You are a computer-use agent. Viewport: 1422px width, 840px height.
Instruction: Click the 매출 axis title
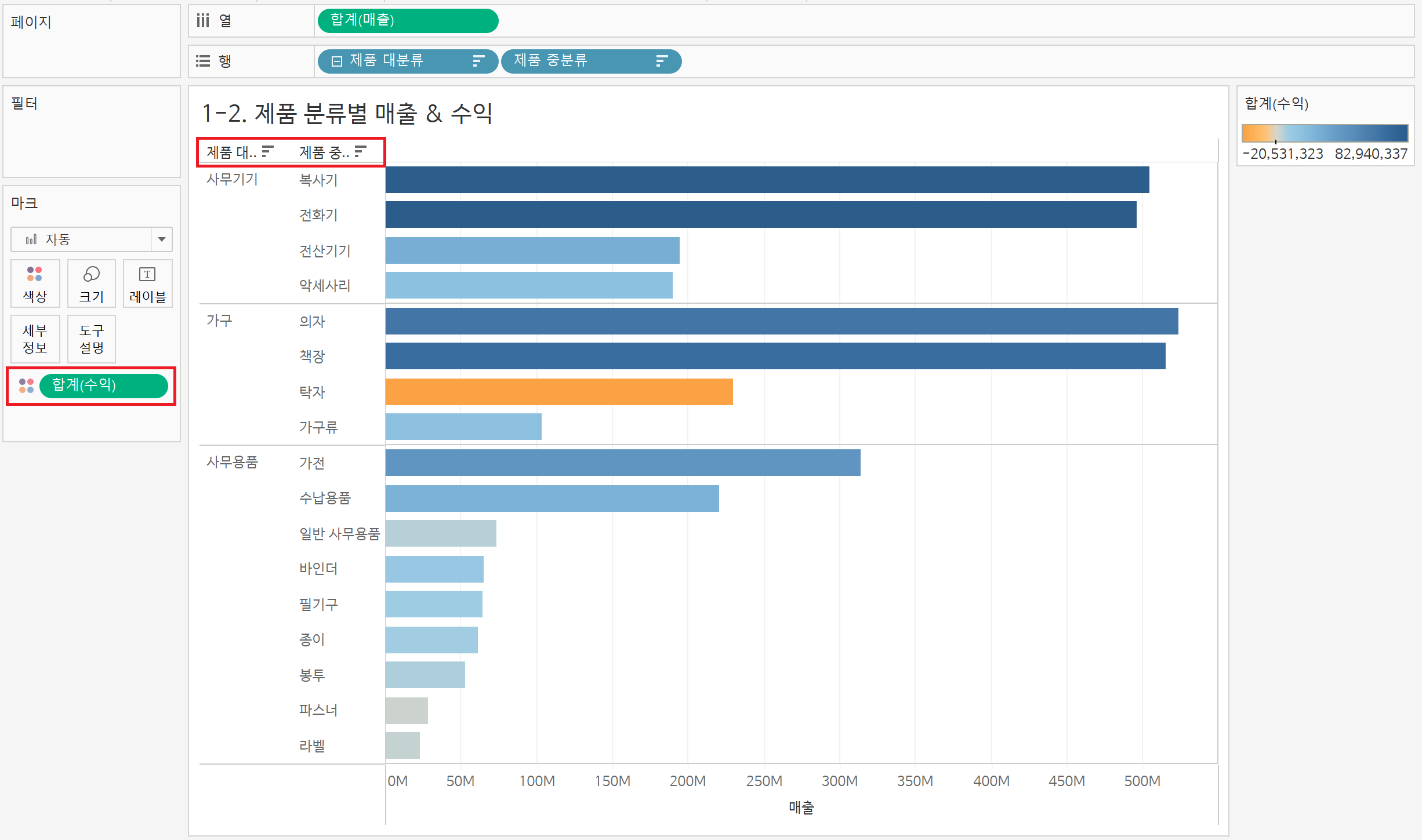pyautogui.click(x=801, y=807)
